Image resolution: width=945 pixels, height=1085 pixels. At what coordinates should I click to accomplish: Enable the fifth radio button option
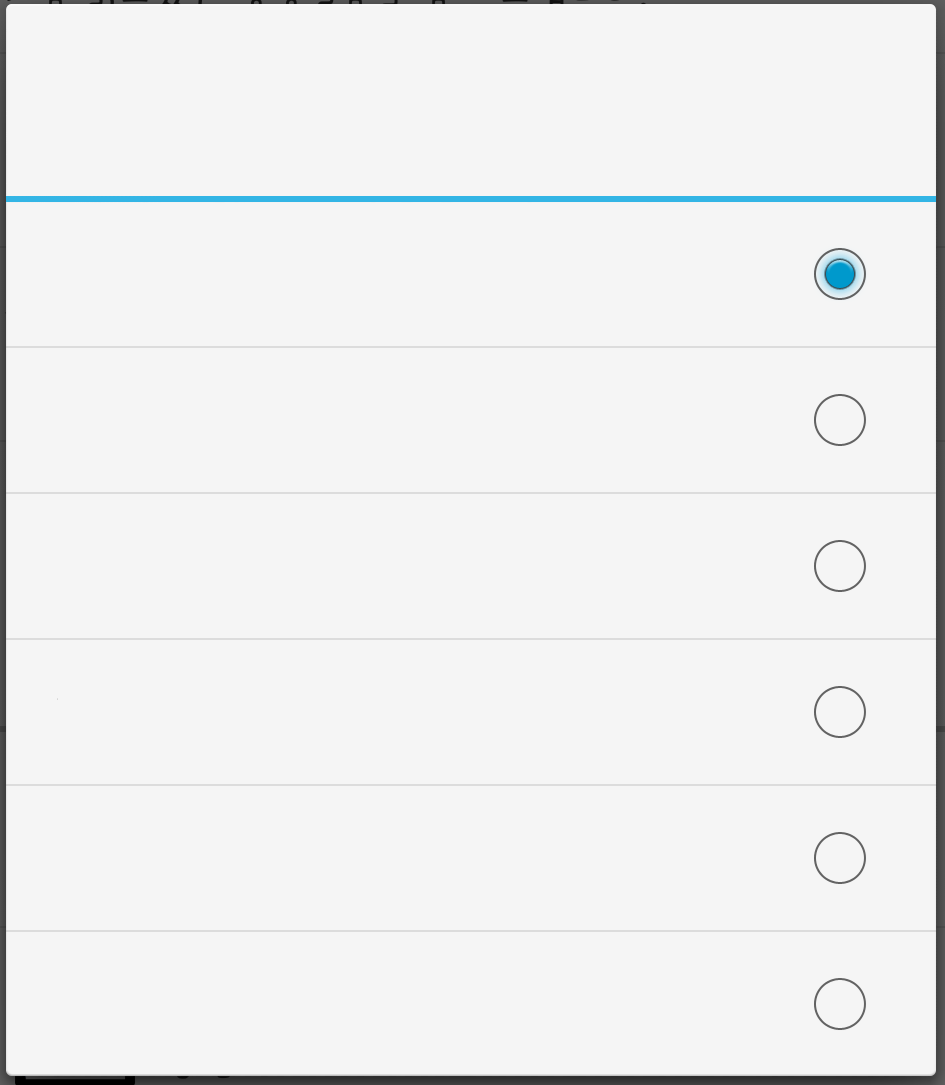coord(839,858)
